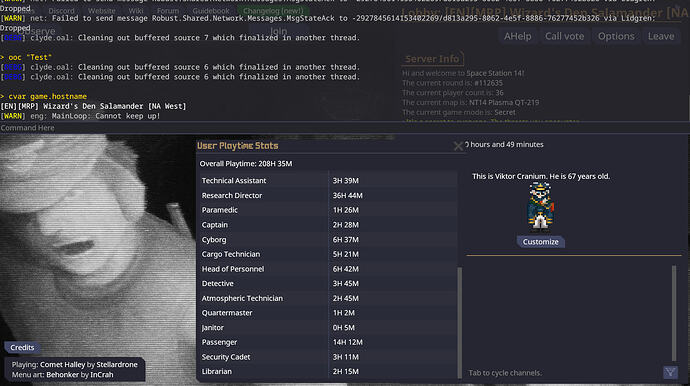Viewport: 690px width, 386px height.
Task: Click the current map NT14 Plasma text
Action: pos(470,103)
